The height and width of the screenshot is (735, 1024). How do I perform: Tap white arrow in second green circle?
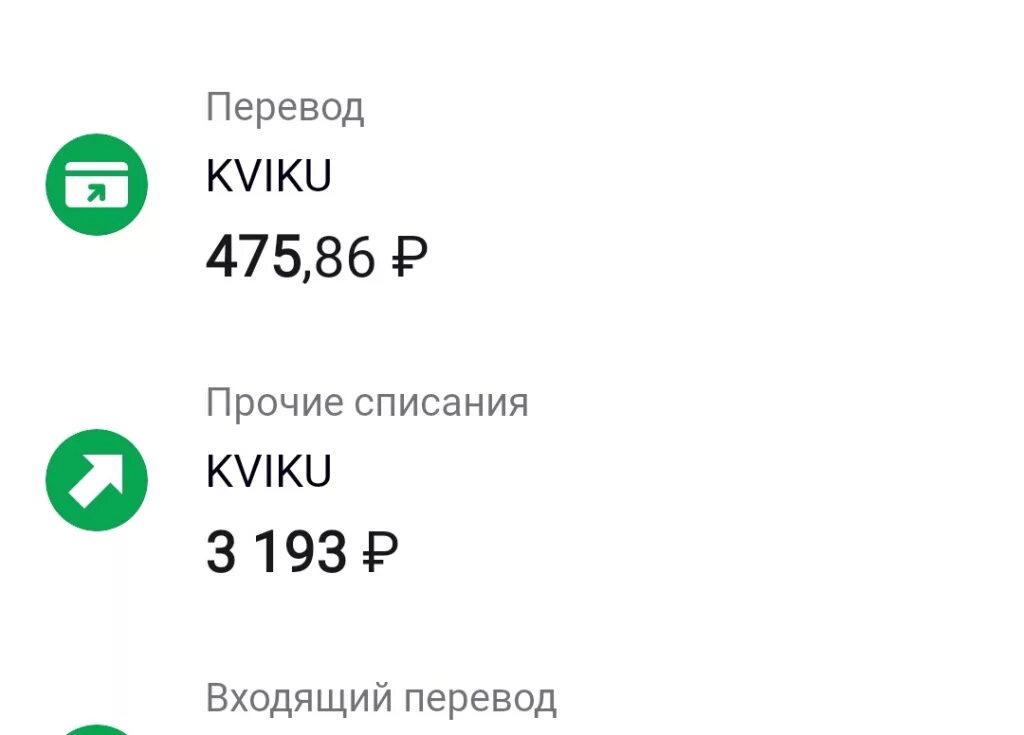[97, 480]
